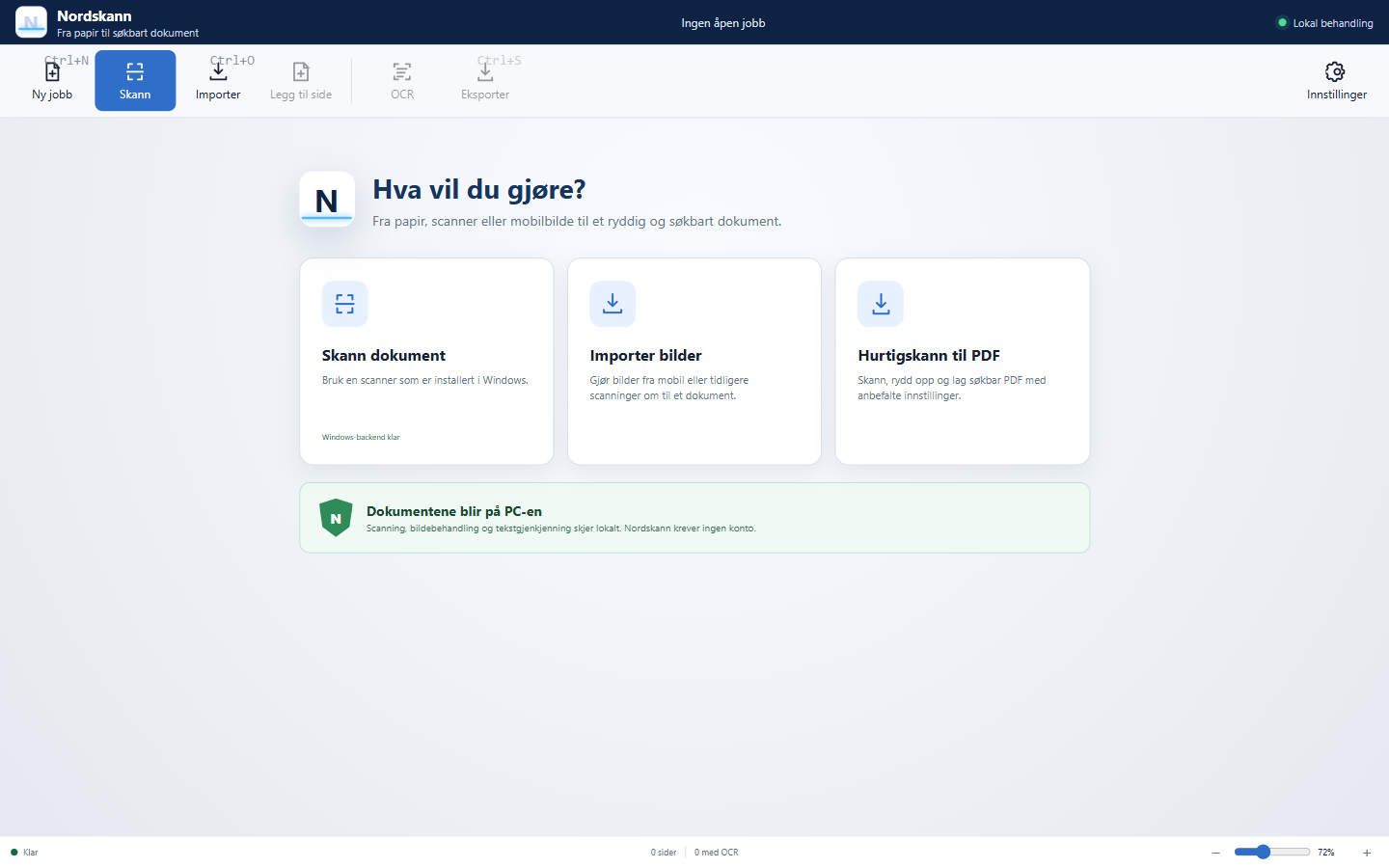The height and width of the screenshot is (868, 1389).
Task: Click the Hva vil du gjøre? heading
Action: [x=479, y=189]
